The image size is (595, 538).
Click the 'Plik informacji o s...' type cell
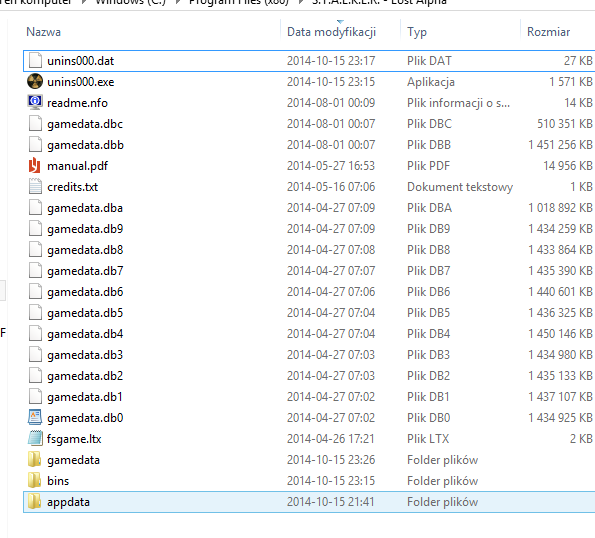458,103
